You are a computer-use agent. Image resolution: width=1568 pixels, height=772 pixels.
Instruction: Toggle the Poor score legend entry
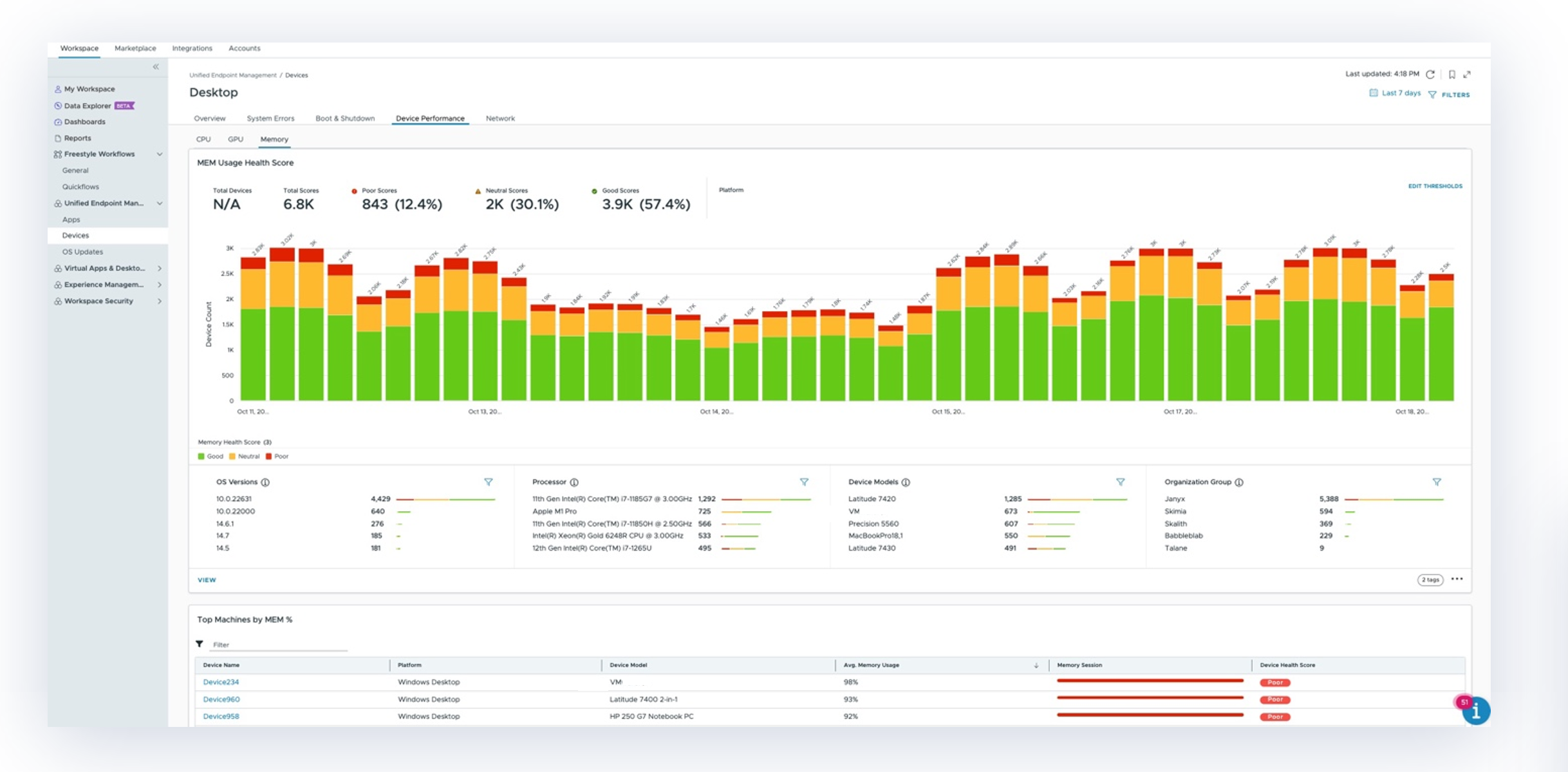pos(278,456)
